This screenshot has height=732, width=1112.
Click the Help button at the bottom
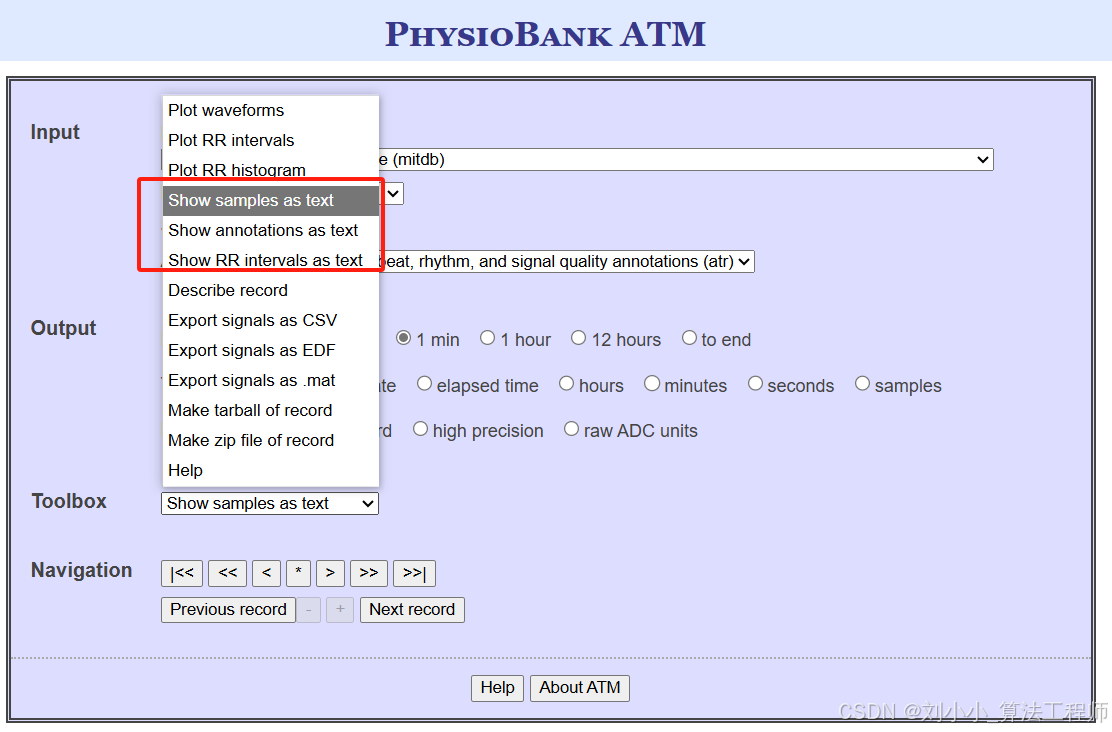498,688
